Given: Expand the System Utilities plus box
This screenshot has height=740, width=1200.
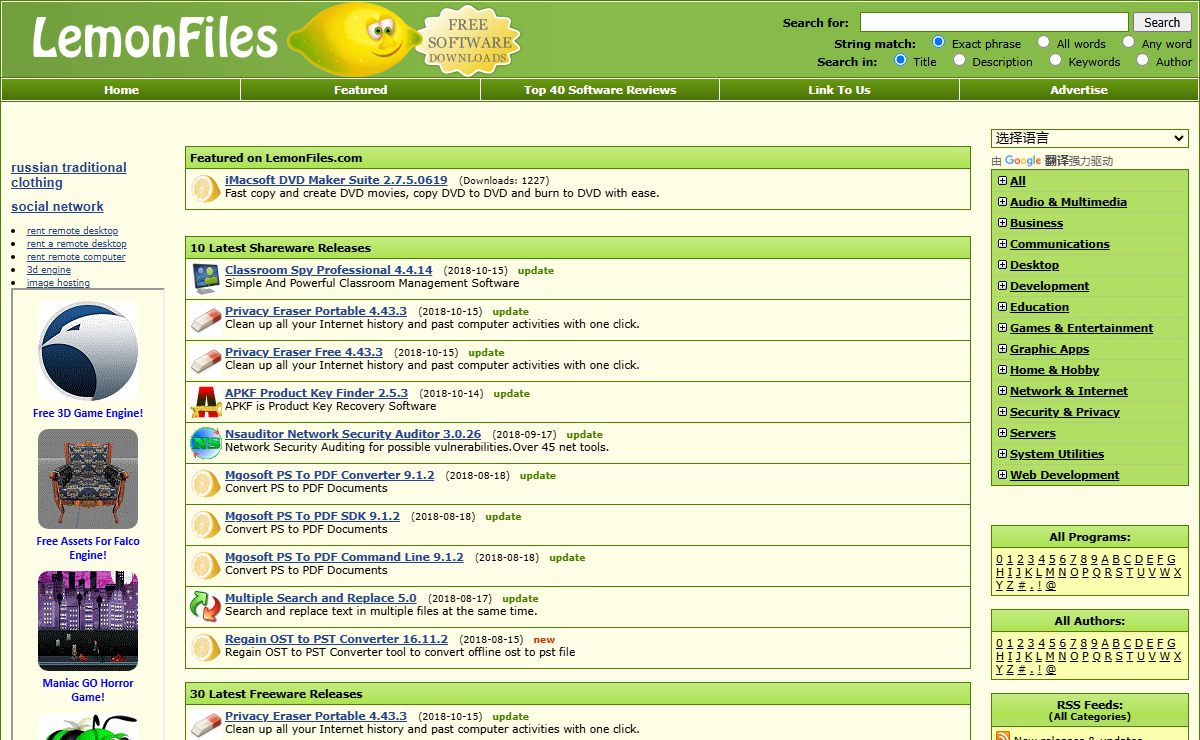Looking at the screenshot, I should click(x=1002, y=454).
